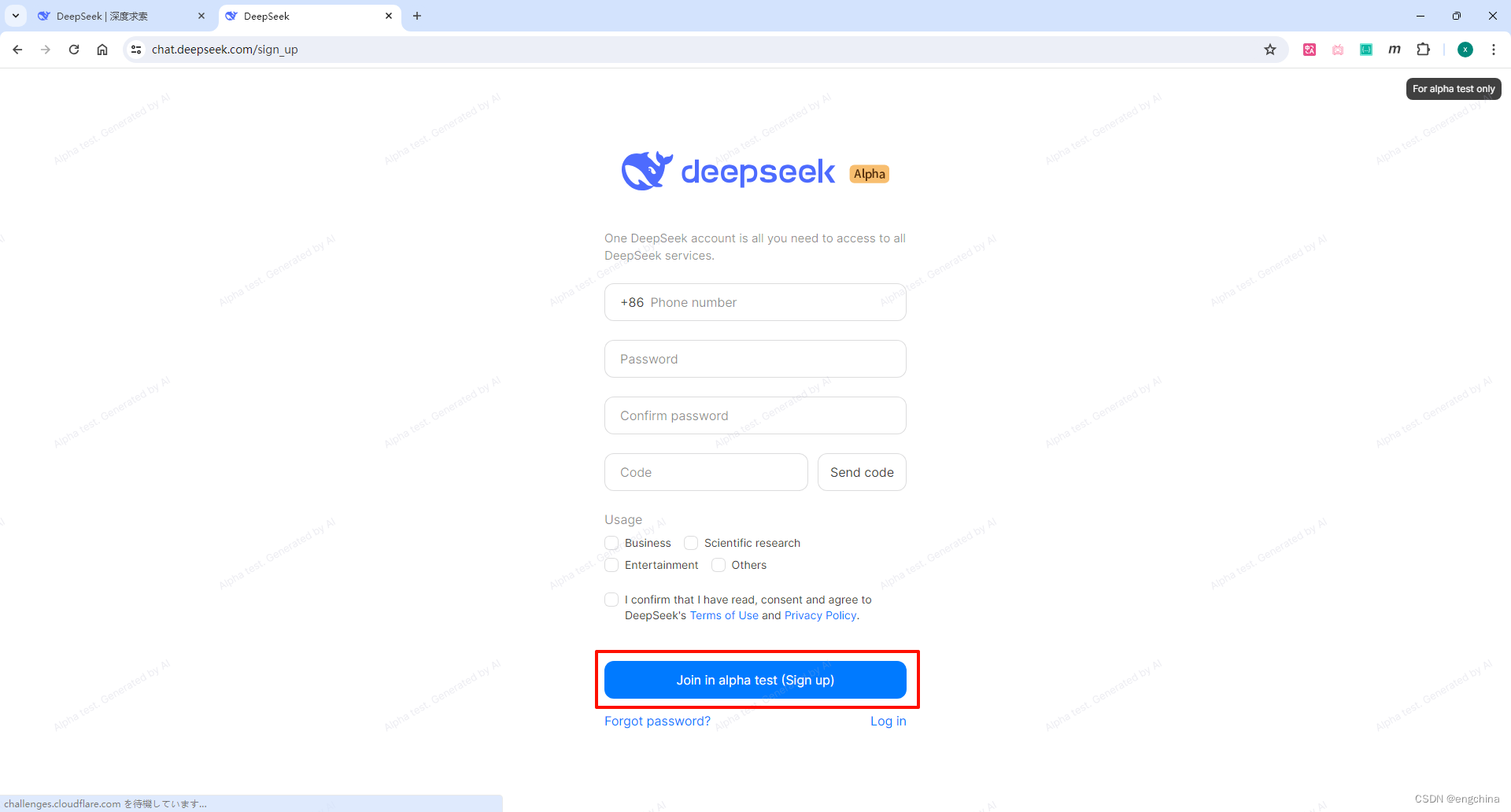Click the site information icon in address bar

point(136,50)
